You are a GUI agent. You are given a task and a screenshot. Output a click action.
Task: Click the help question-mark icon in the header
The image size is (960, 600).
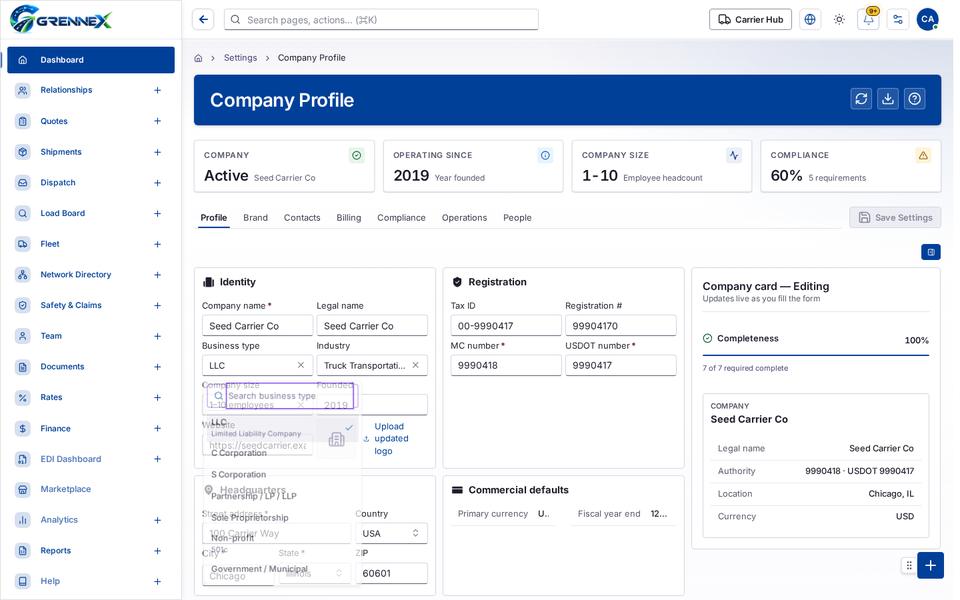915,99
